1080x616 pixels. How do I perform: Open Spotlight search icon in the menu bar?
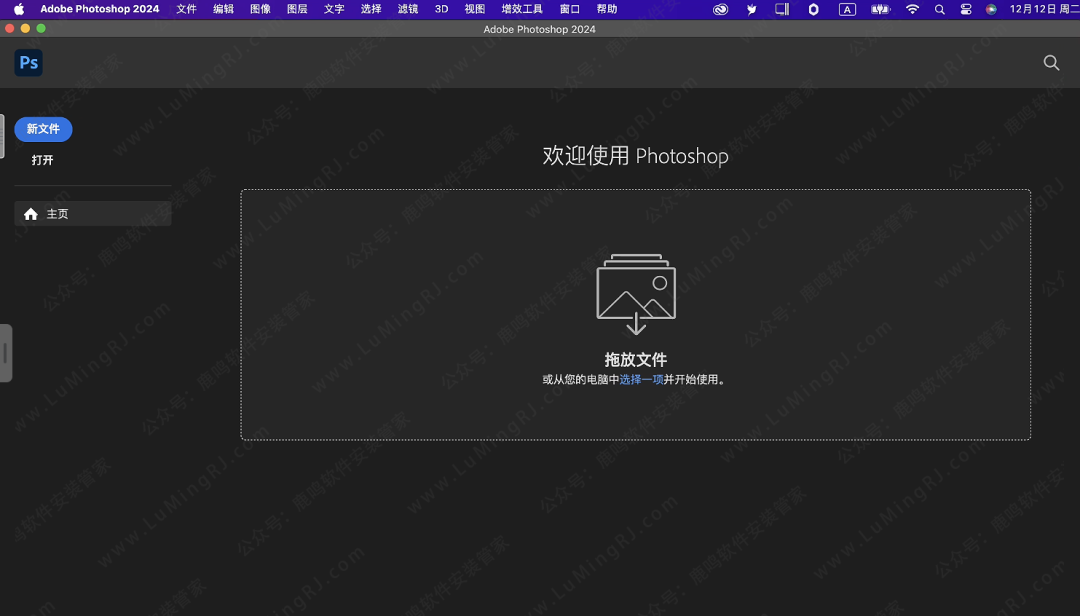(939, 9)
